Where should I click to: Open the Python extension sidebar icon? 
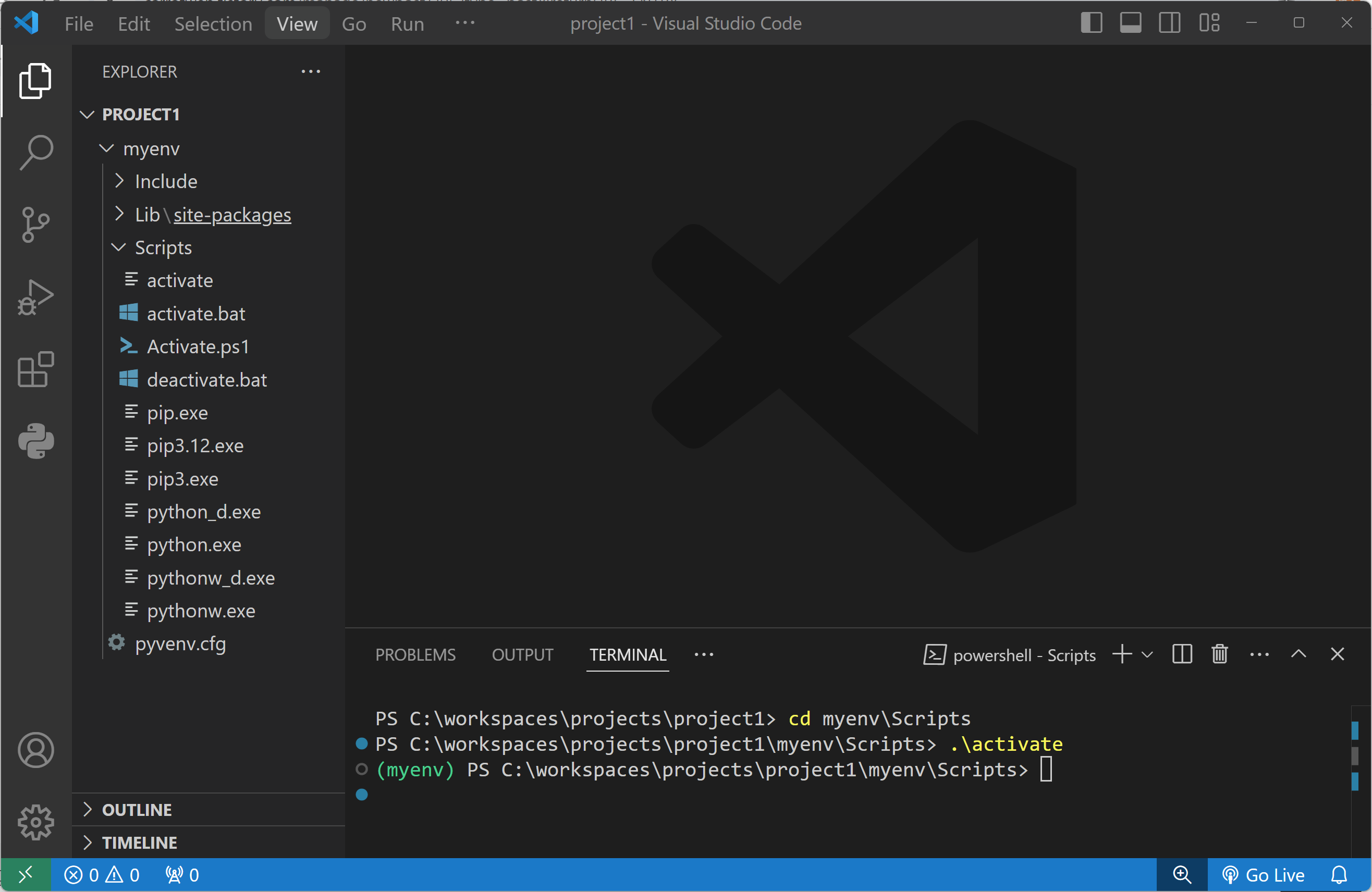click(36, 441)
